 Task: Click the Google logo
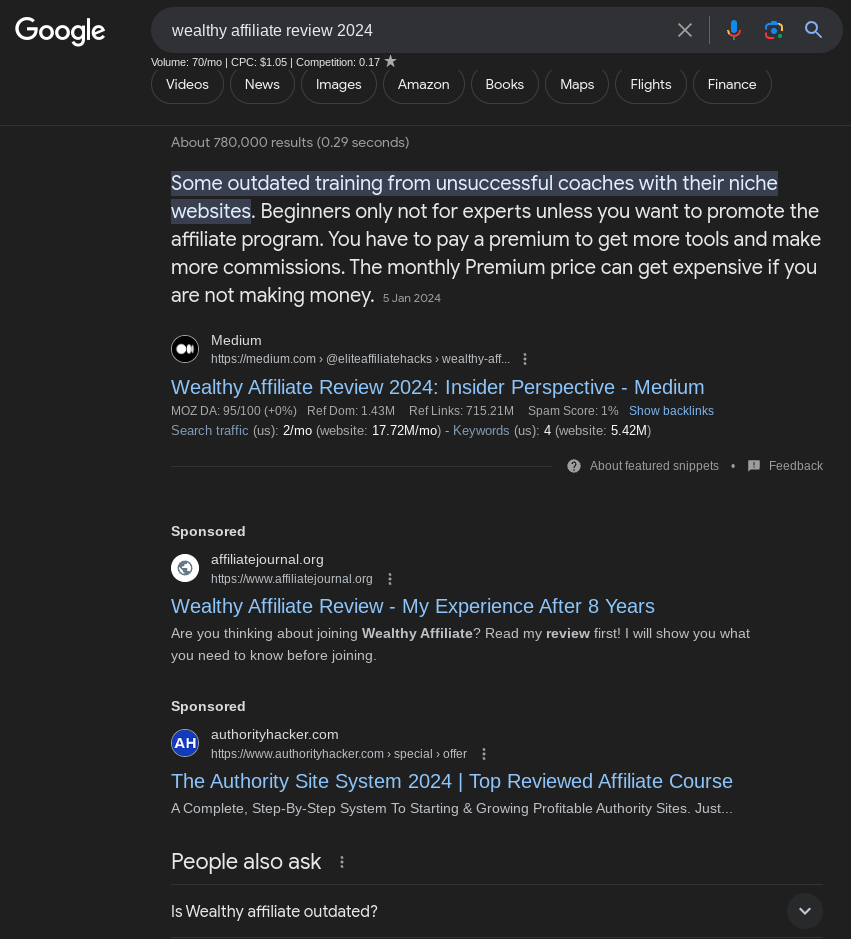point(60,31)
